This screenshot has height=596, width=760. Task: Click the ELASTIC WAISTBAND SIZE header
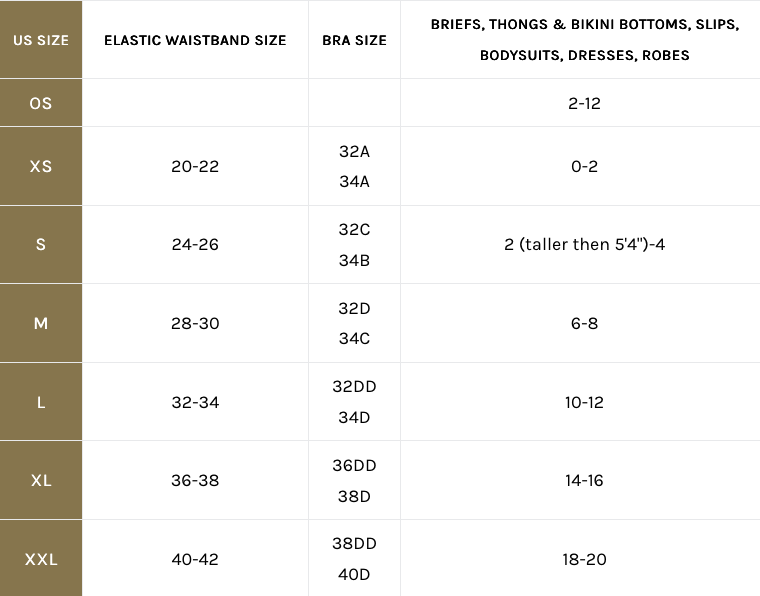[195, 40]
